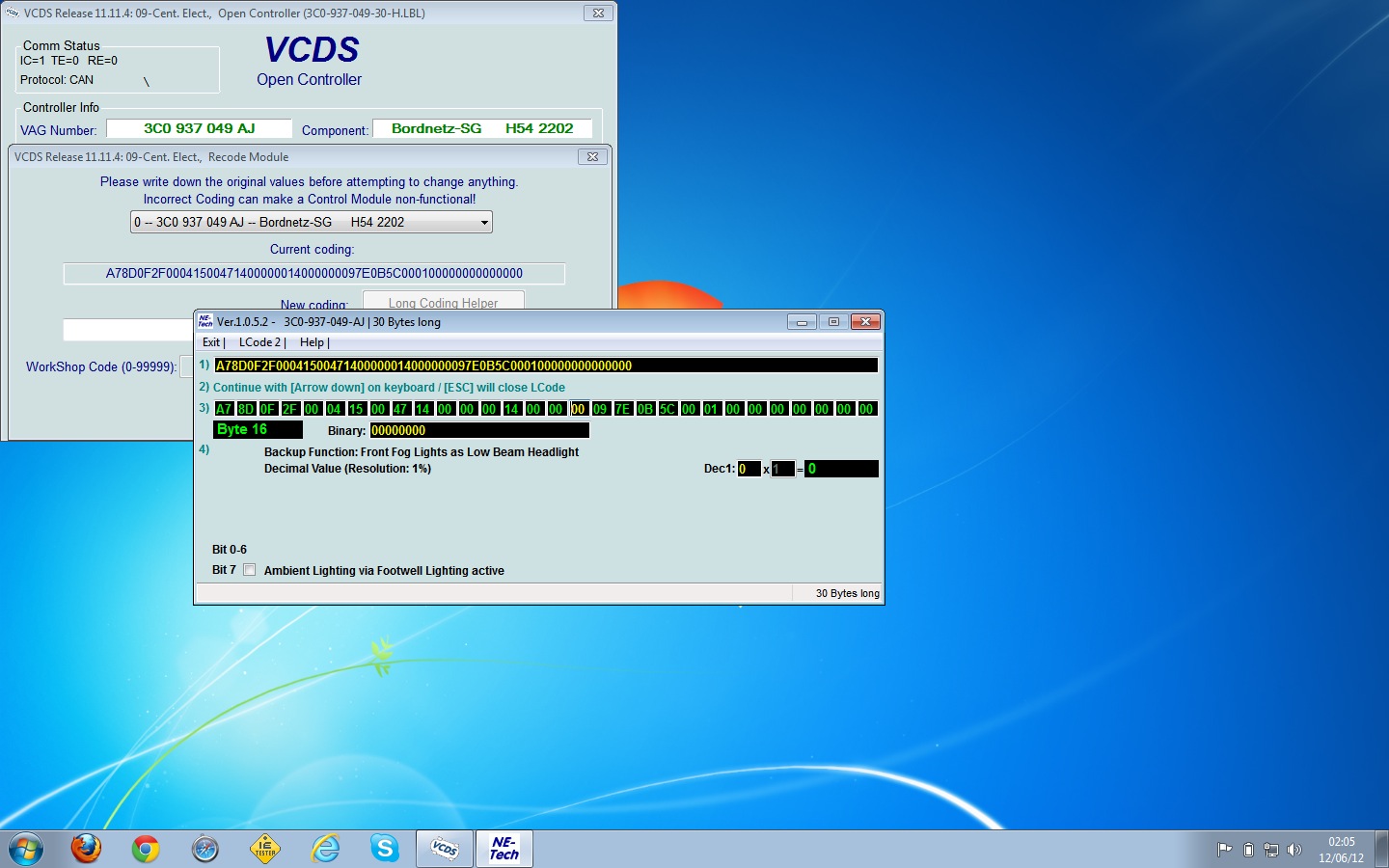The width and height of the screenshot is (1389, 868).
Task: Launch IE Tester from the taskbar
Action: pyautogui.click(x=265, y=849)
